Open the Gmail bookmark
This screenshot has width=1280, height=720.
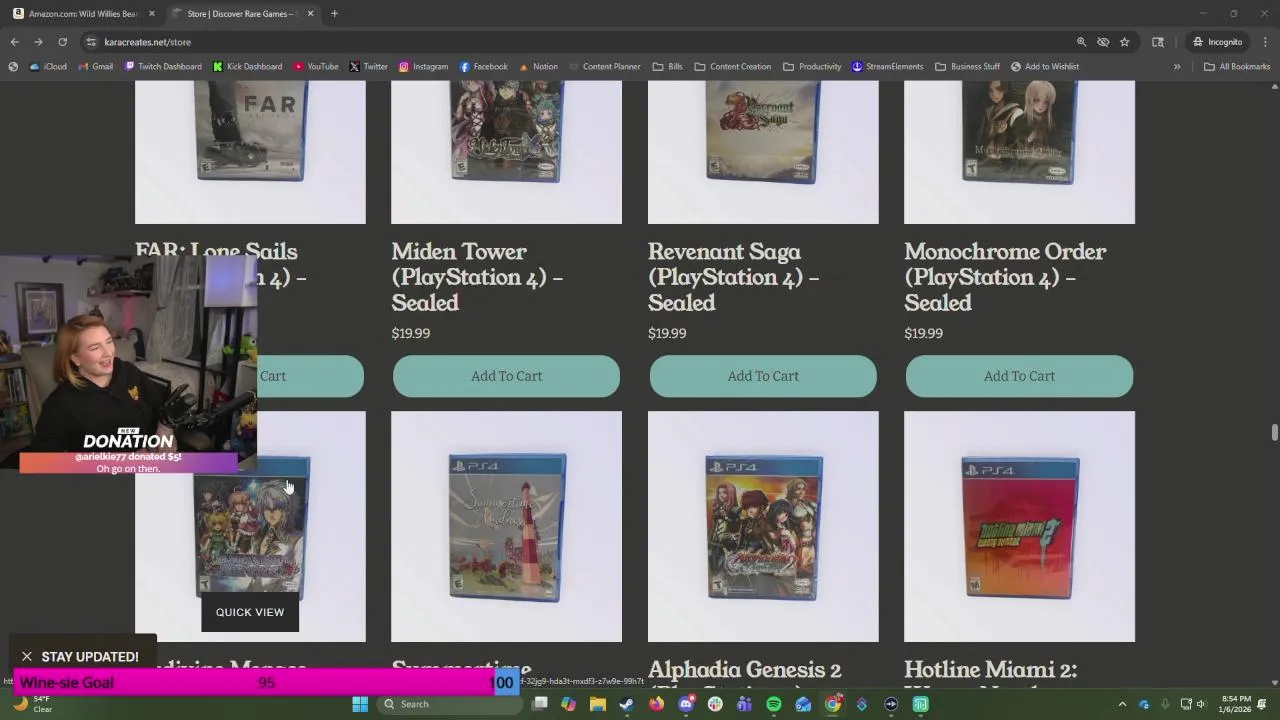pyautogui.click(x=95, y=67)
